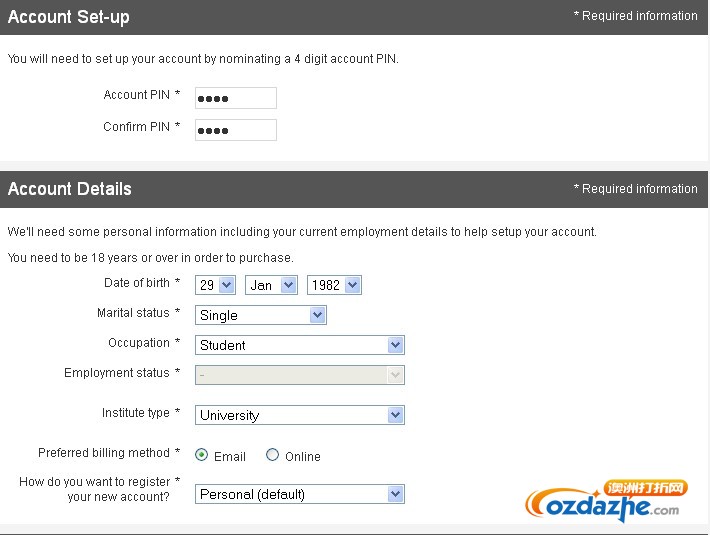Click the Account Details section header
This screenshot has height=535, width=710.
(x=354, y=189)
